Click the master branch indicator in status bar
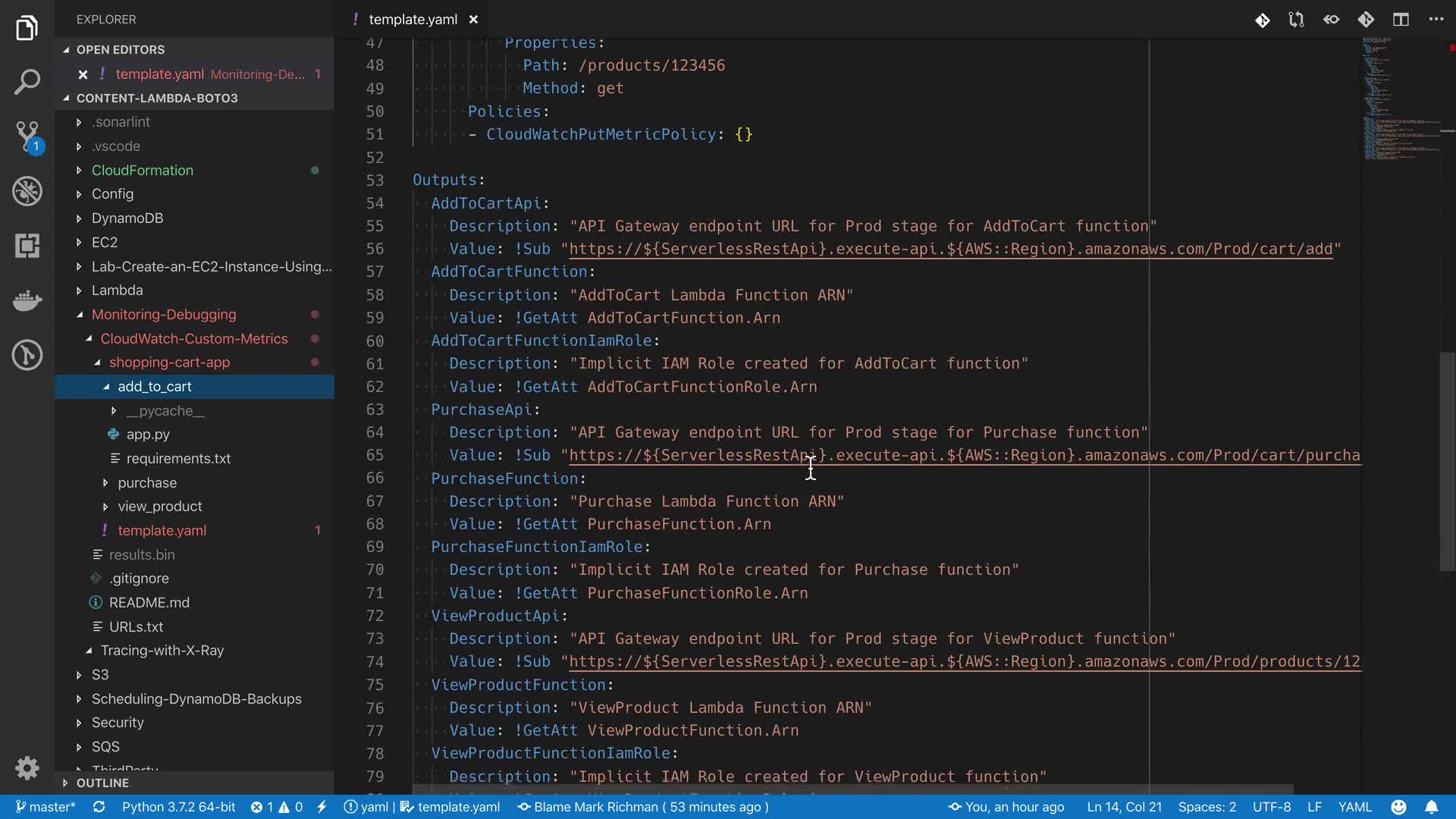This screenshot has height=819, width=1456. tap(45, 807)
